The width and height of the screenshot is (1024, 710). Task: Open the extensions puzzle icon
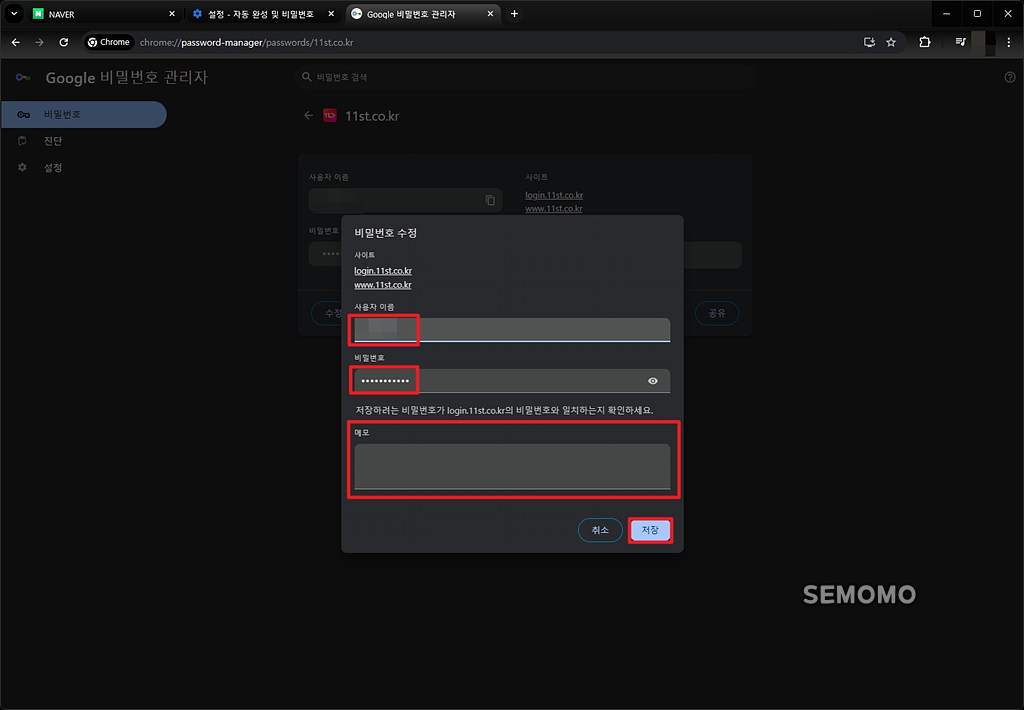point(925,42)
